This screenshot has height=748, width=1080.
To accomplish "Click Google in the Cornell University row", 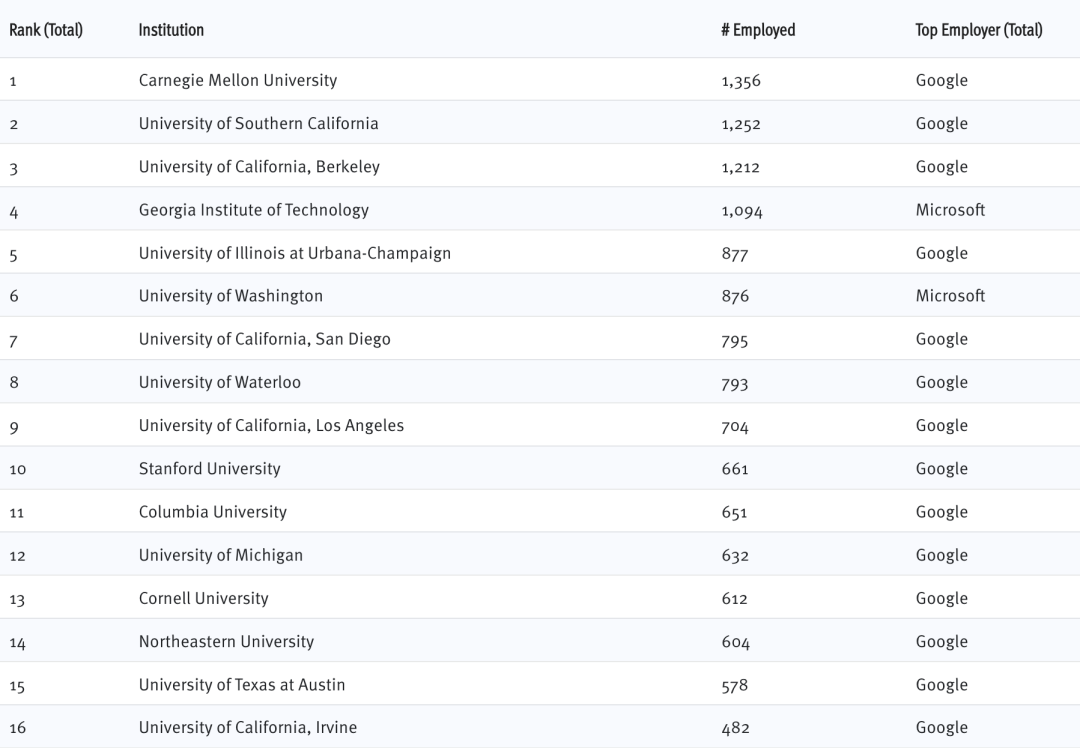I will (x=942, y=599).
